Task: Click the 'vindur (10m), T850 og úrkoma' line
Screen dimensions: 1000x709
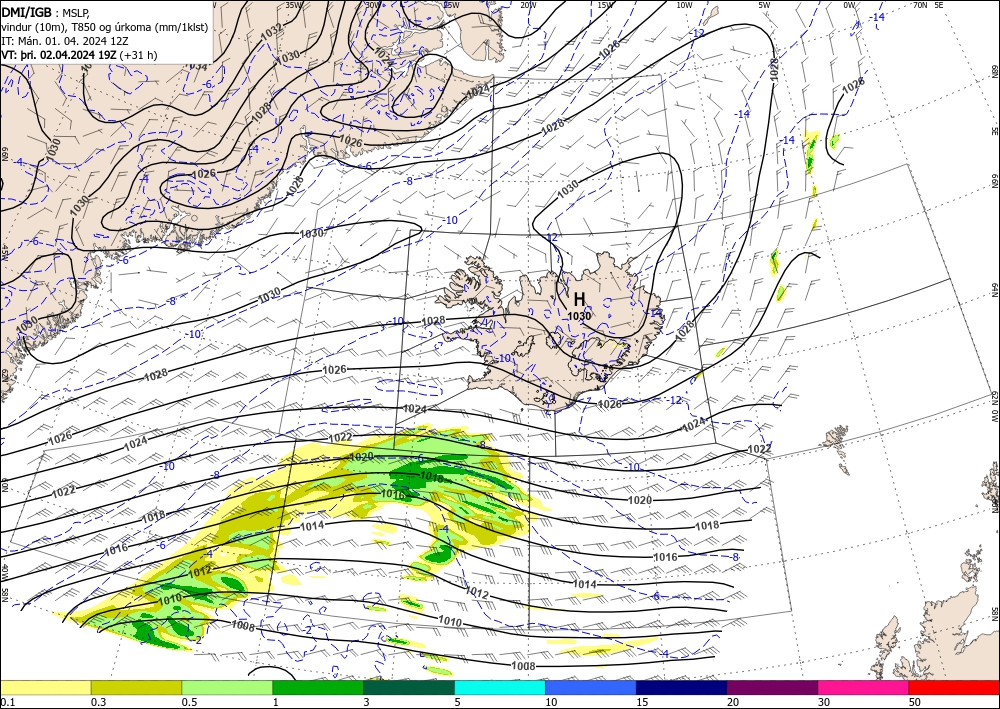Action: [x=105, y=27]
